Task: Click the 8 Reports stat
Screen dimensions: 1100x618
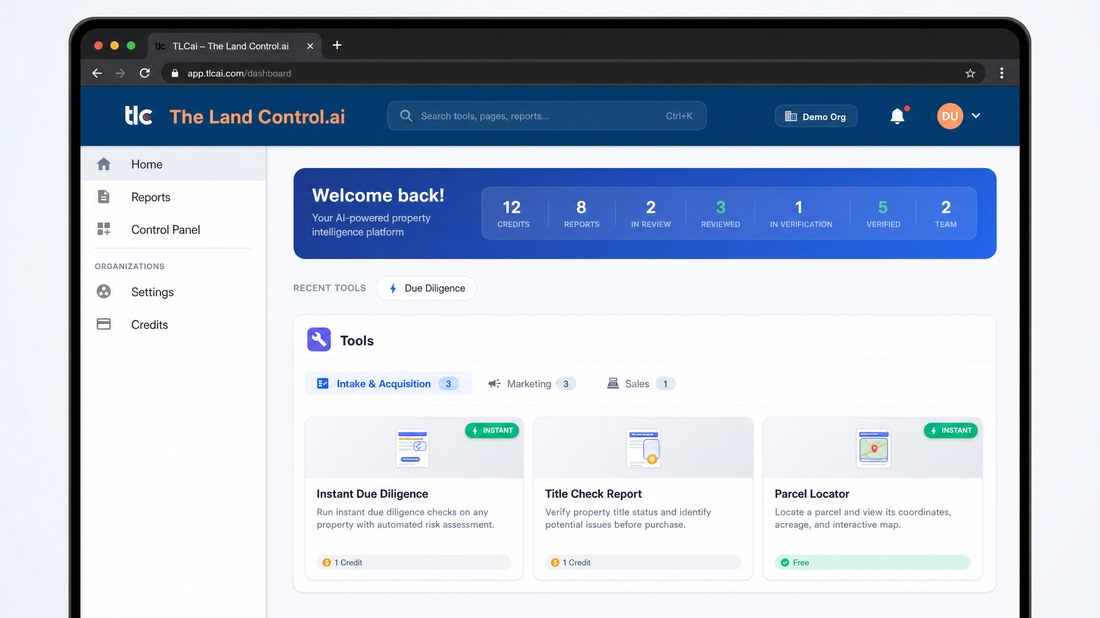Action: [x=582, y=214]
